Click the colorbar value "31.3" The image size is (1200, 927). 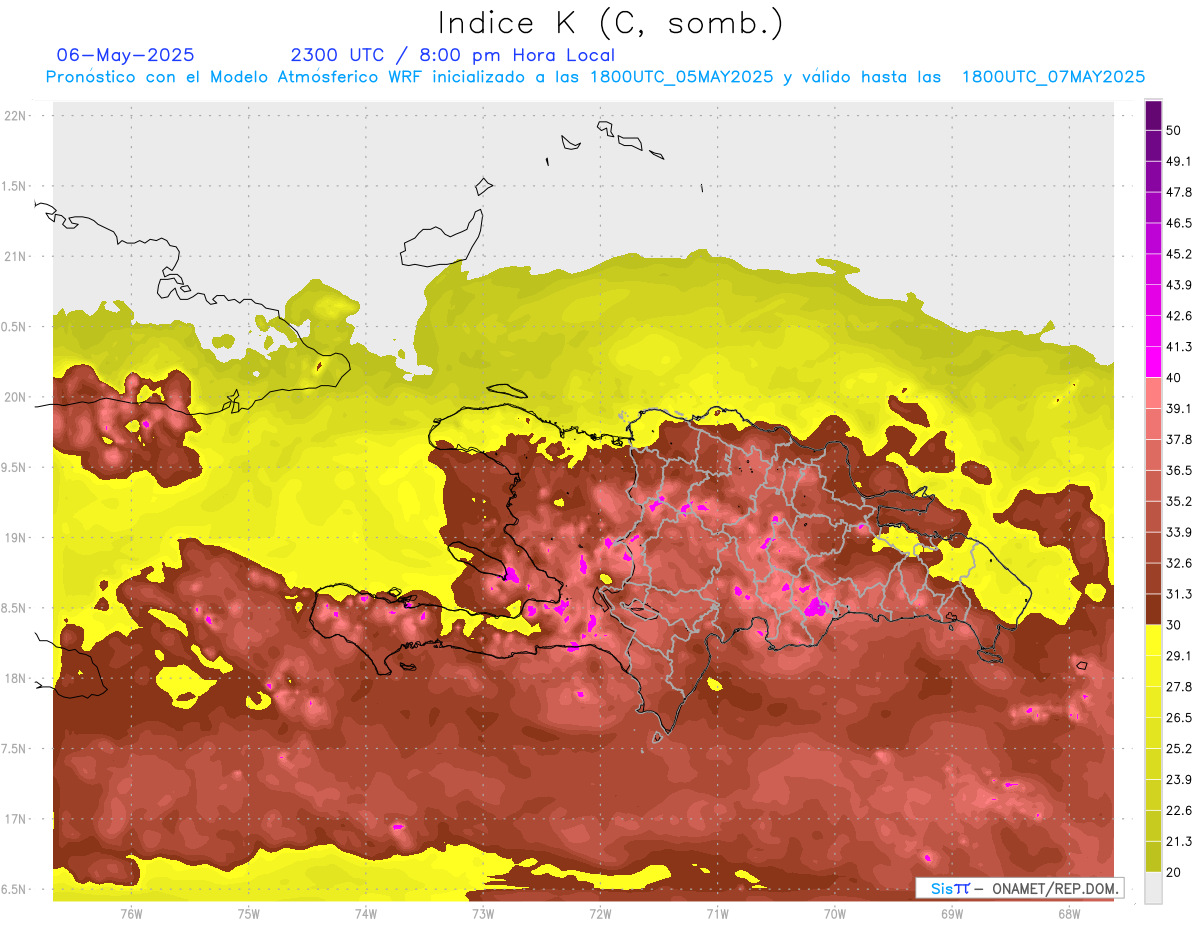point(1178,594)
